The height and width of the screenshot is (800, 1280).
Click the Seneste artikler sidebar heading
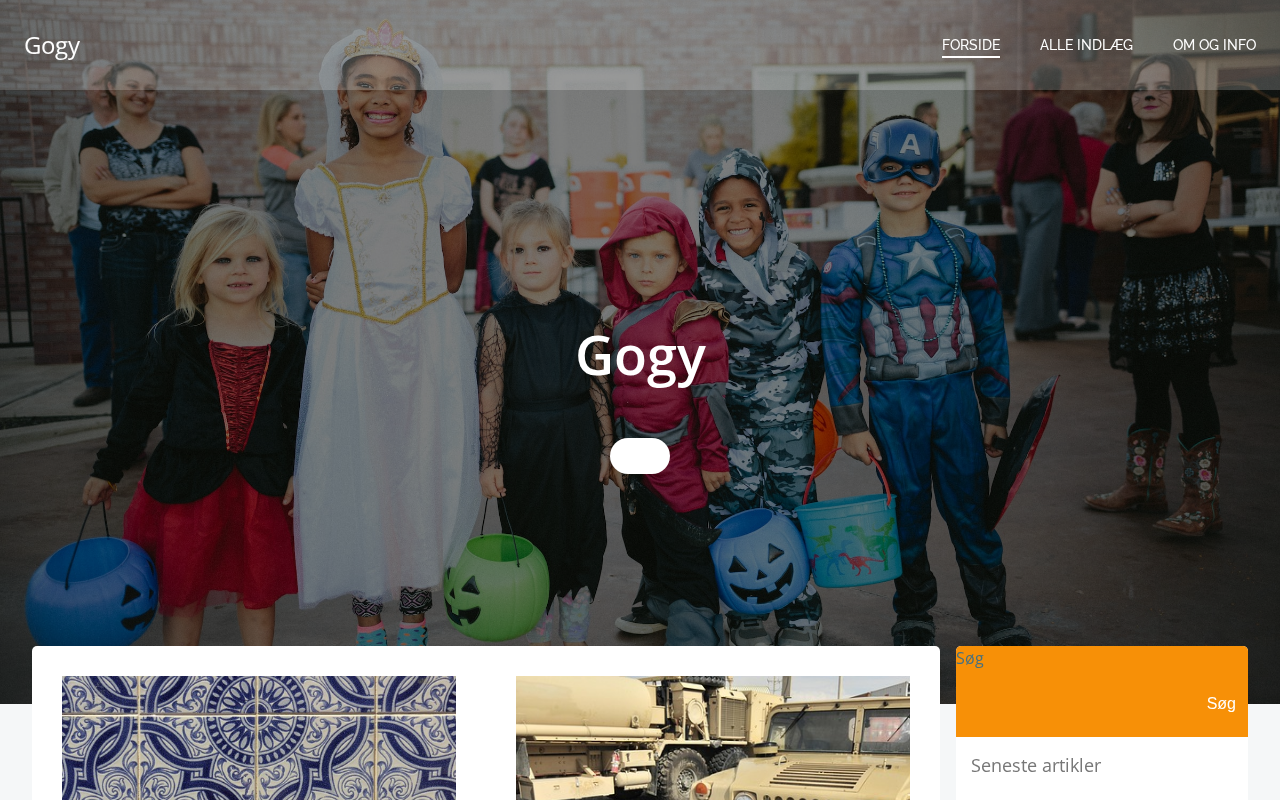tap(1036, 765)
